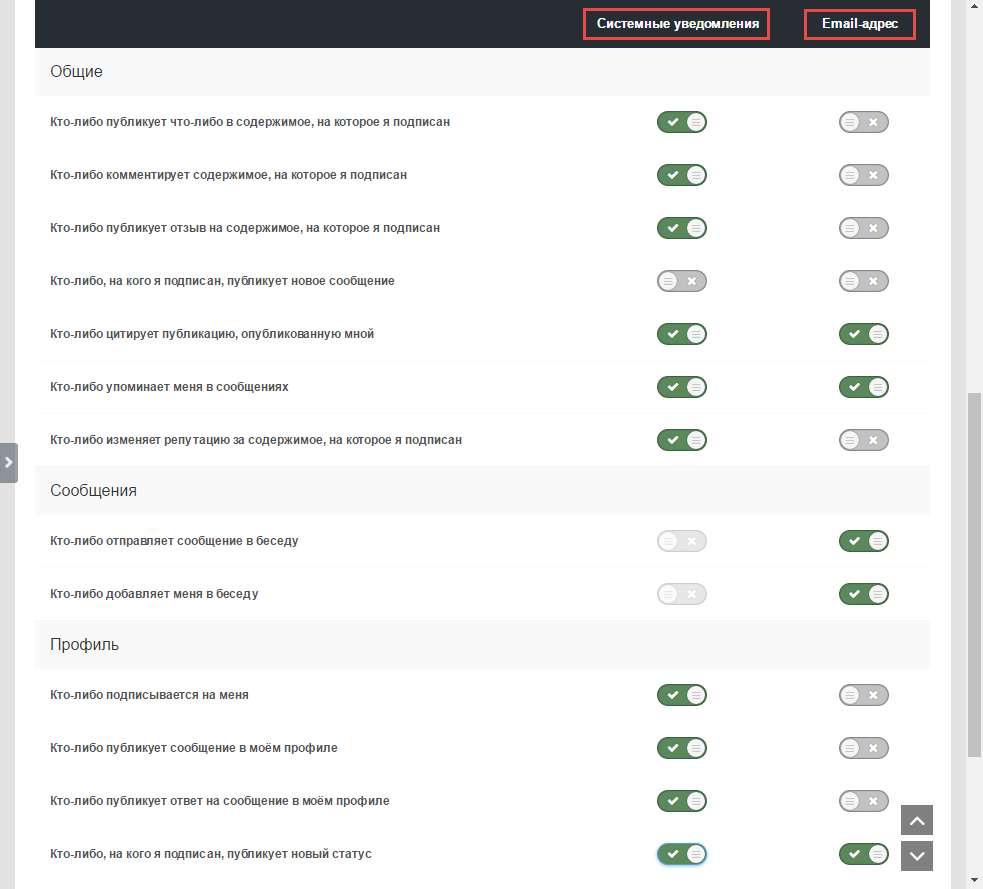983x889 pixels.
Task: Click text "Кто-либо отправляет сообщение в беседу"
Action: (x=174, y=541)
